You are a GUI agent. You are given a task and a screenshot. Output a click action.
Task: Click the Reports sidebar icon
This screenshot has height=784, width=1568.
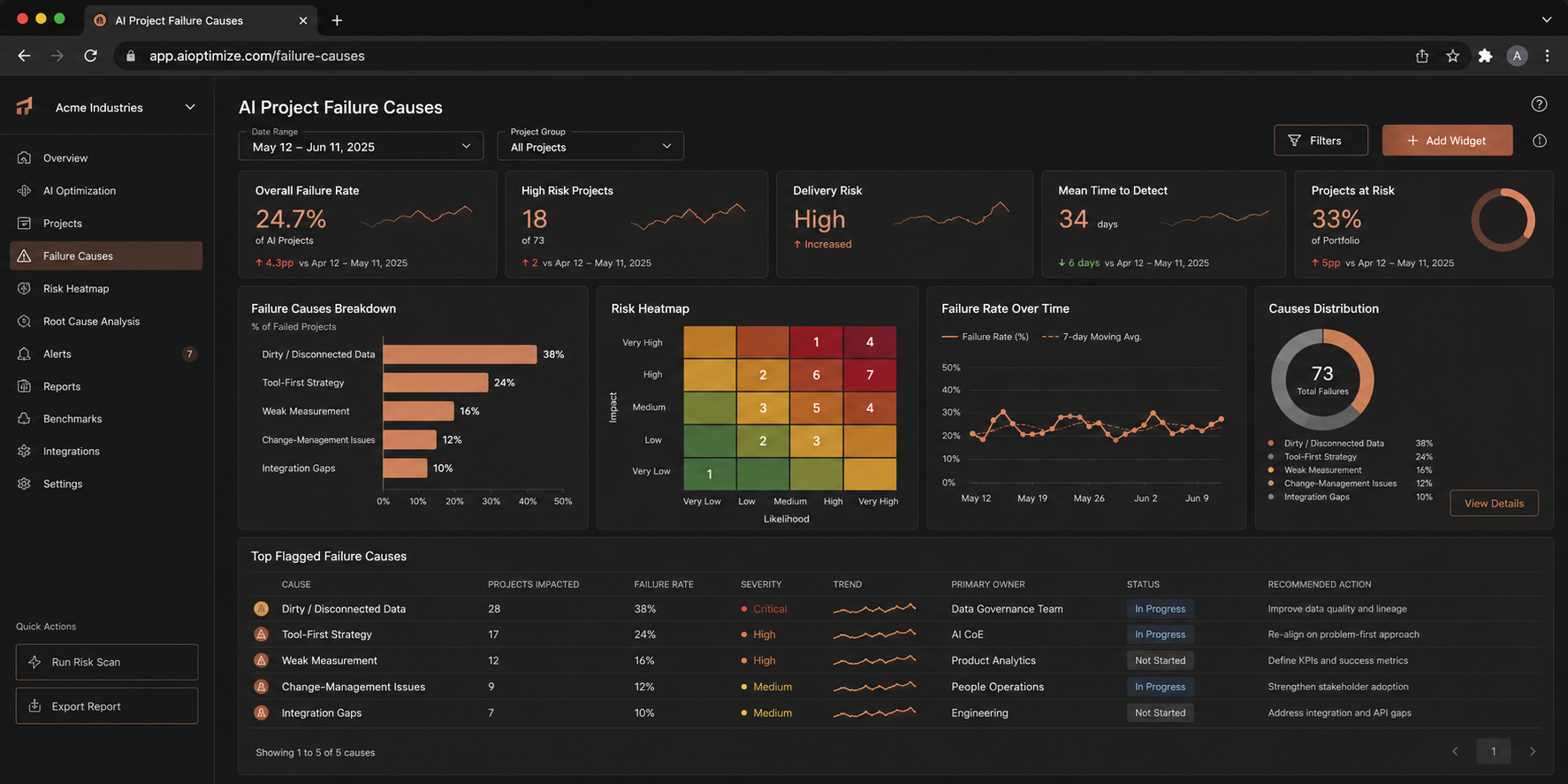click(x=24, y=386)
